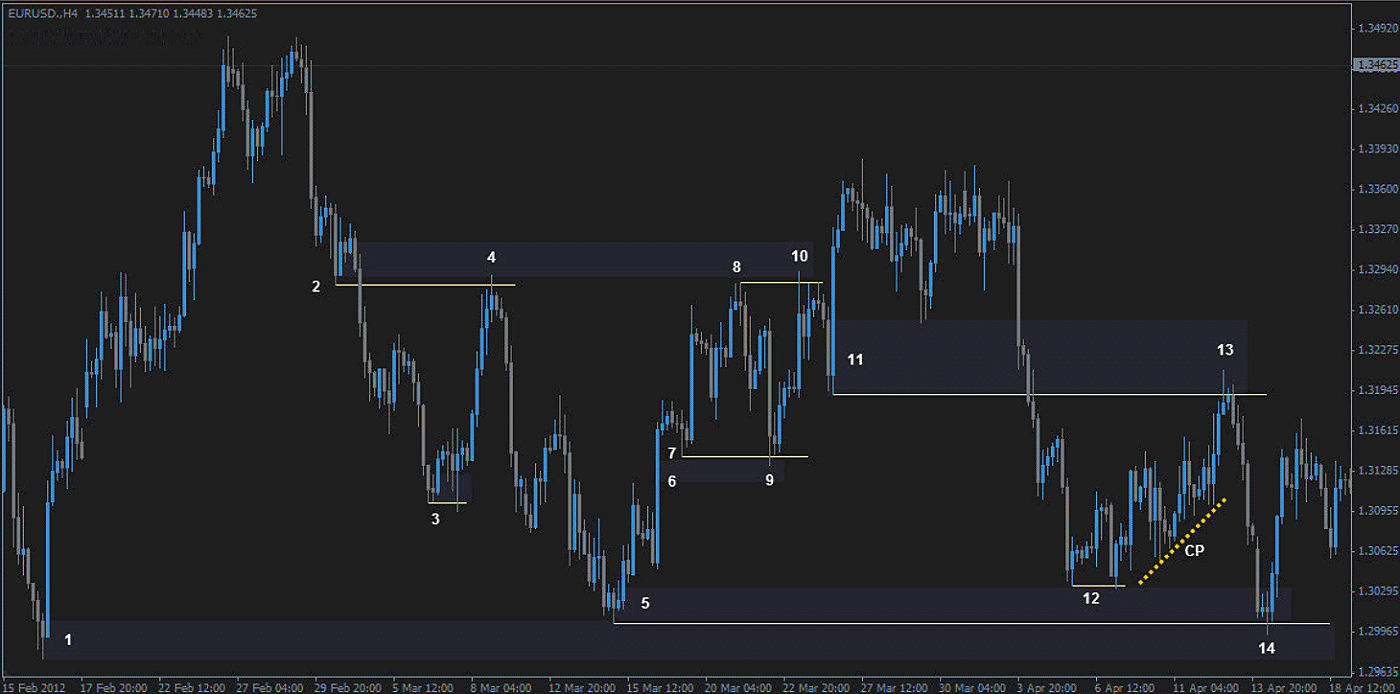Click the number 5 annotation label
The width and height of the screenshot is (1400, 694).
click(645, 603)
